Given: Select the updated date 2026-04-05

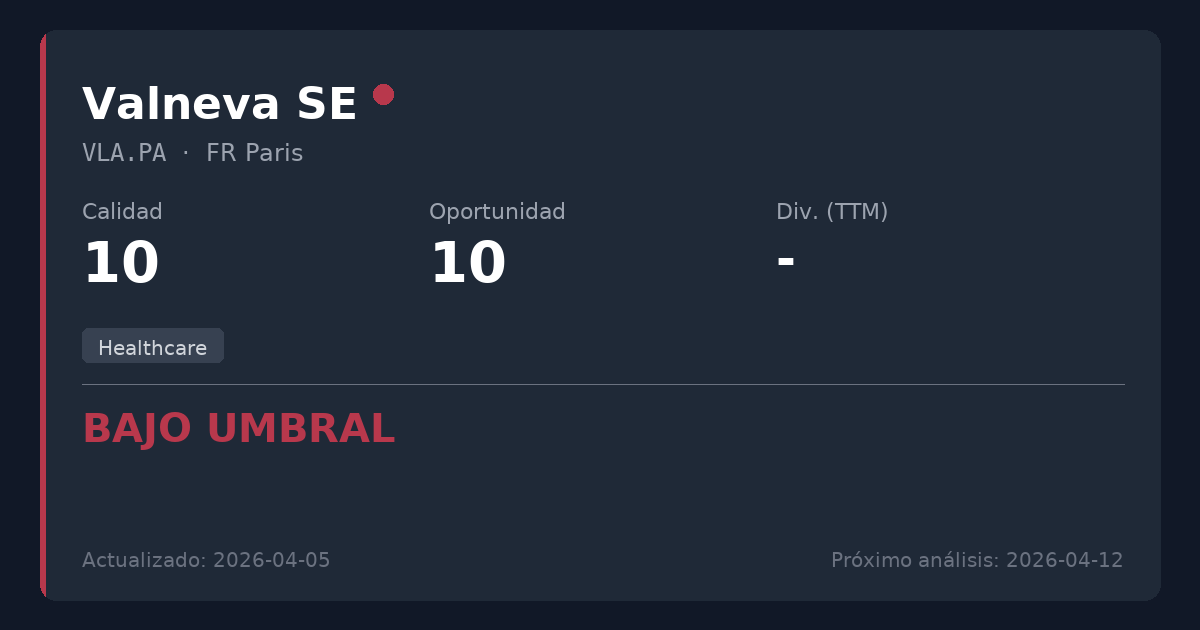Looking at the screenshot, I should 271,560.
